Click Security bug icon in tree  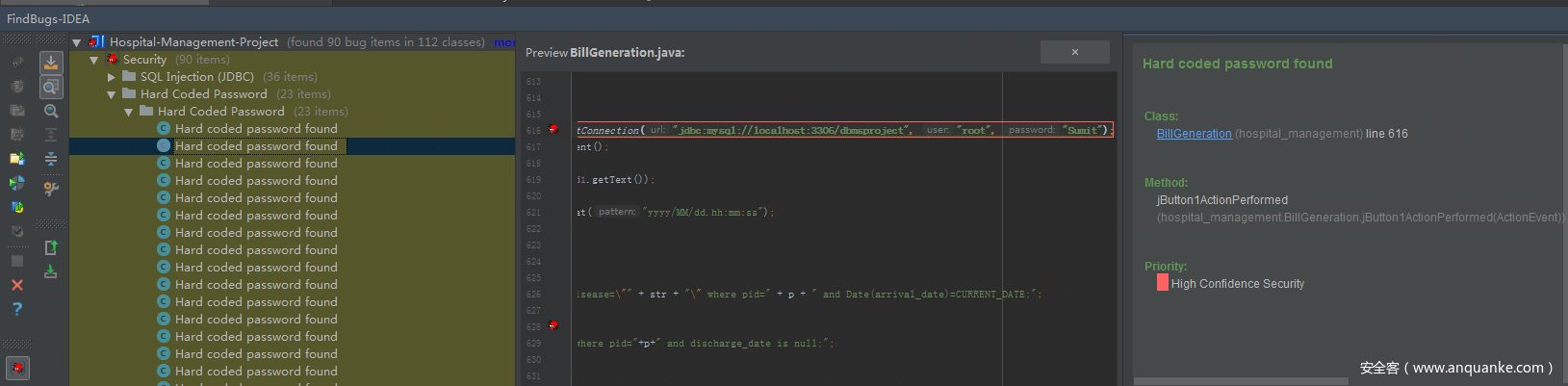click(112, 60)
